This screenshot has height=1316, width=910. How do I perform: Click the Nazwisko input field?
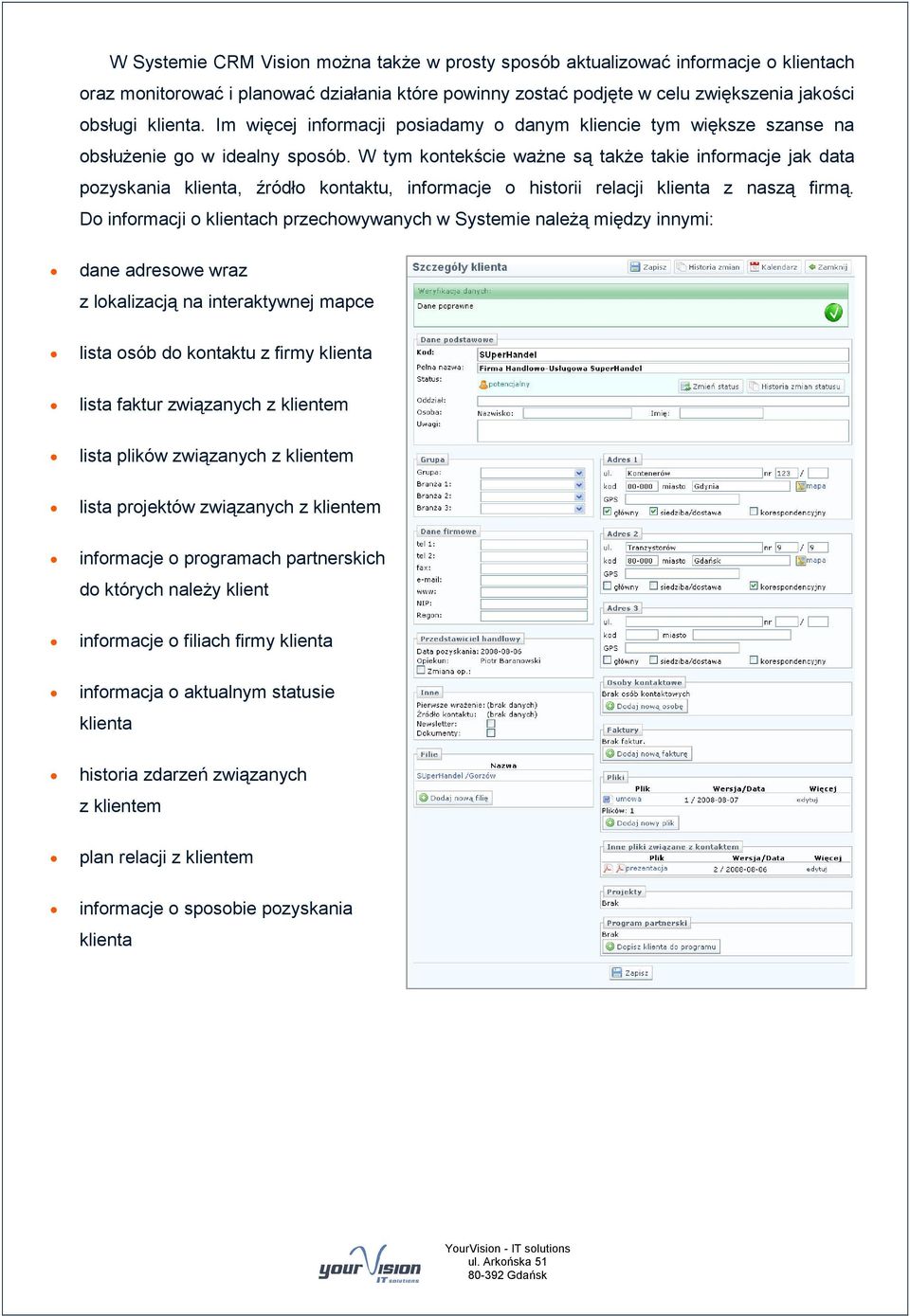click(x=577, y=413)
